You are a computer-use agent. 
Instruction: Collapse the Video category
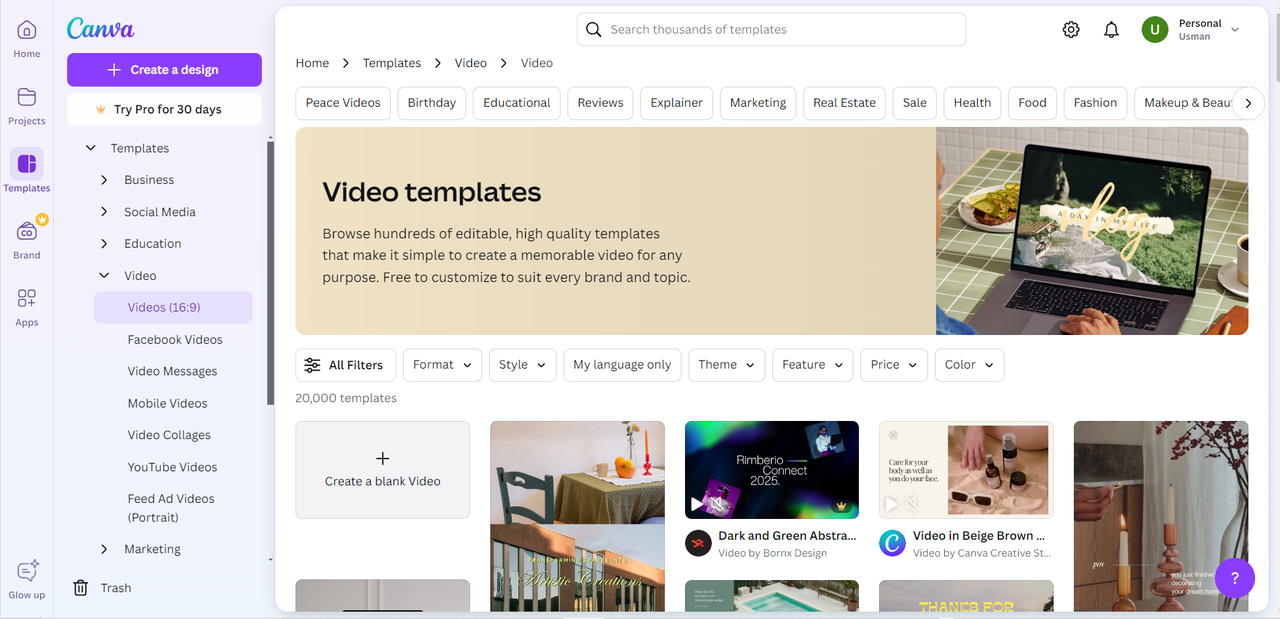(x=105, y=276)
